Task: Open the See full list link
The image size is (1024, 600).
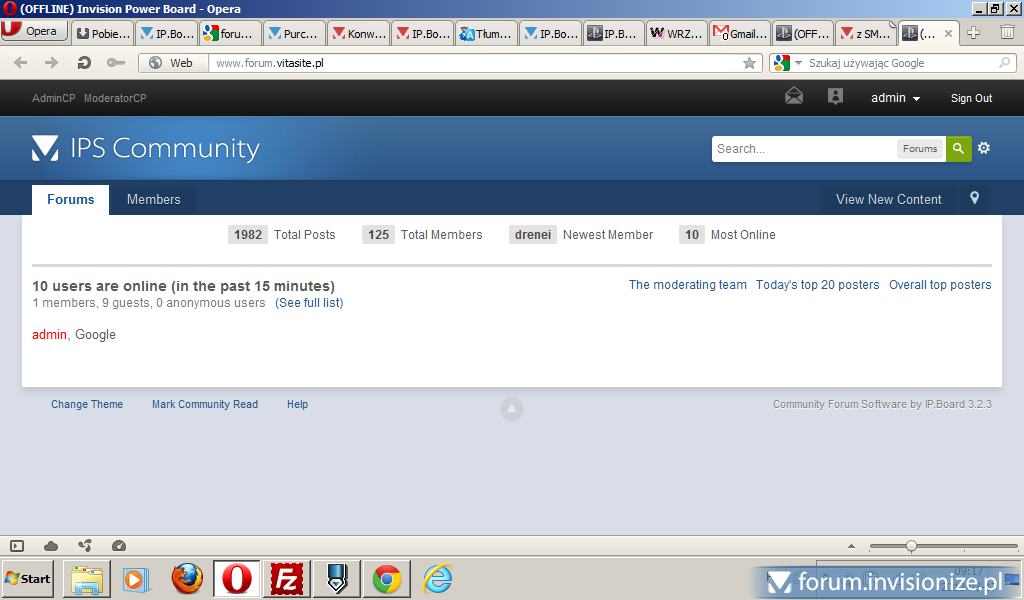Action: click(x=309, y=303)
